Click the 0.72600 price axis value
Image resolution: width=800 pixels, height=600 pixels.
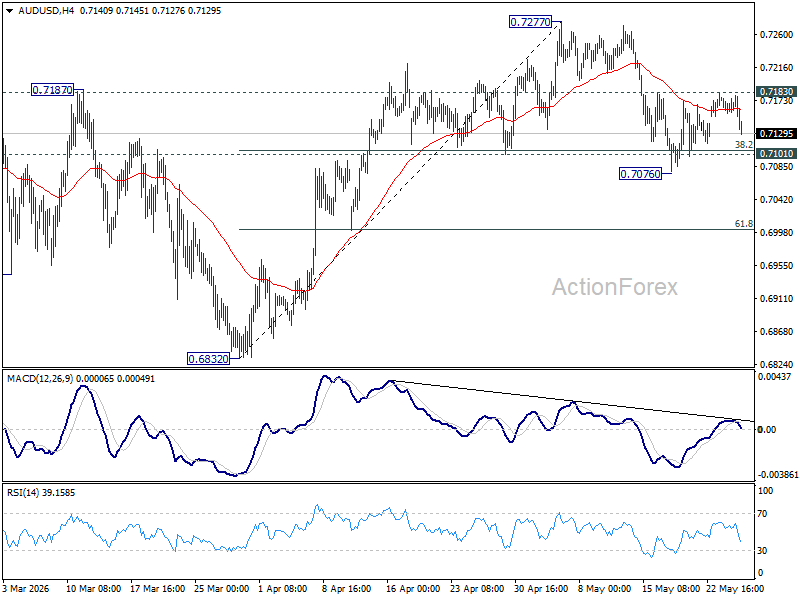coord(777,35)
